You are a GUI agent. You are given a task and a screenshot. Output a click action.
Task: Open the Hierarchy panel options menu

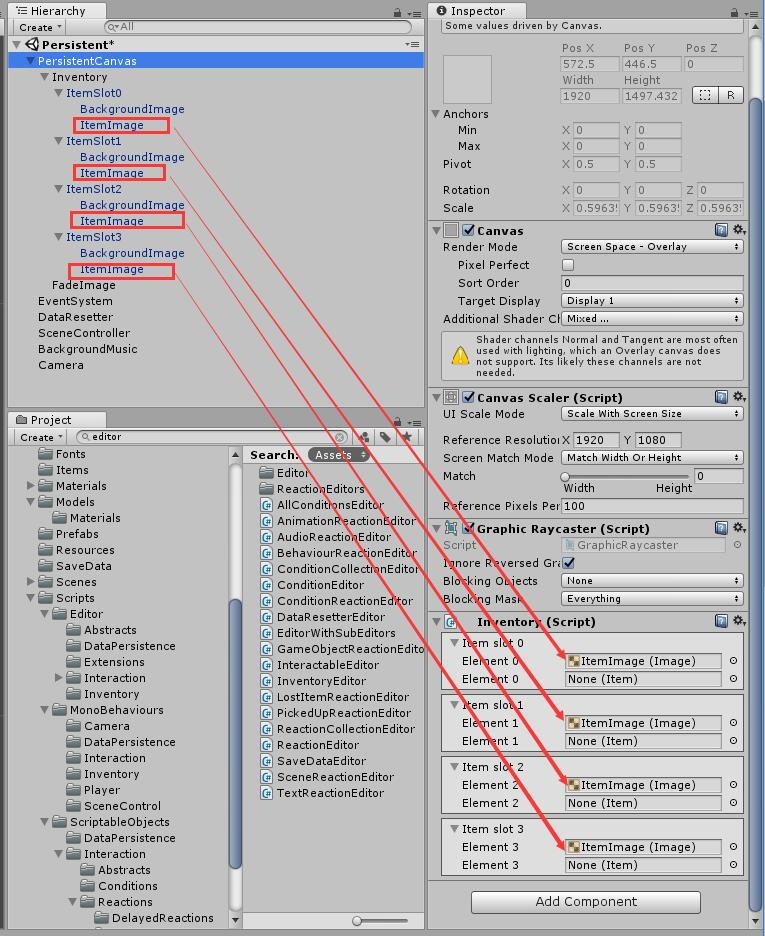[414, 13]
